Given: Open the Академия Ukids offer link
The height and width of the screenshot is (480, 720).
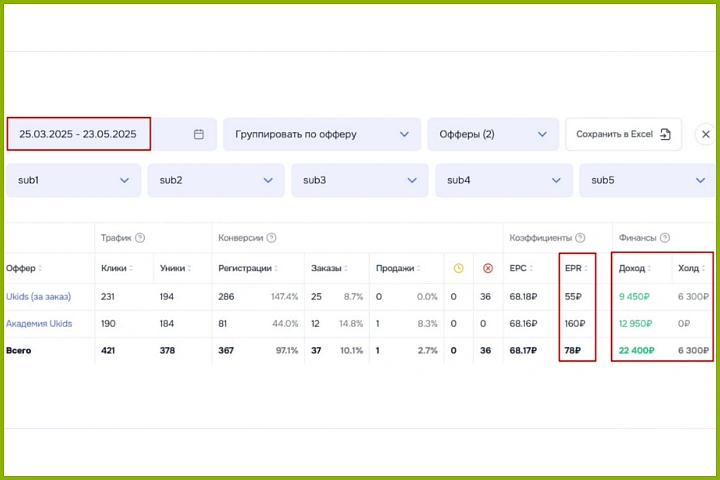Looking at the screenshot, I should 39,324.
